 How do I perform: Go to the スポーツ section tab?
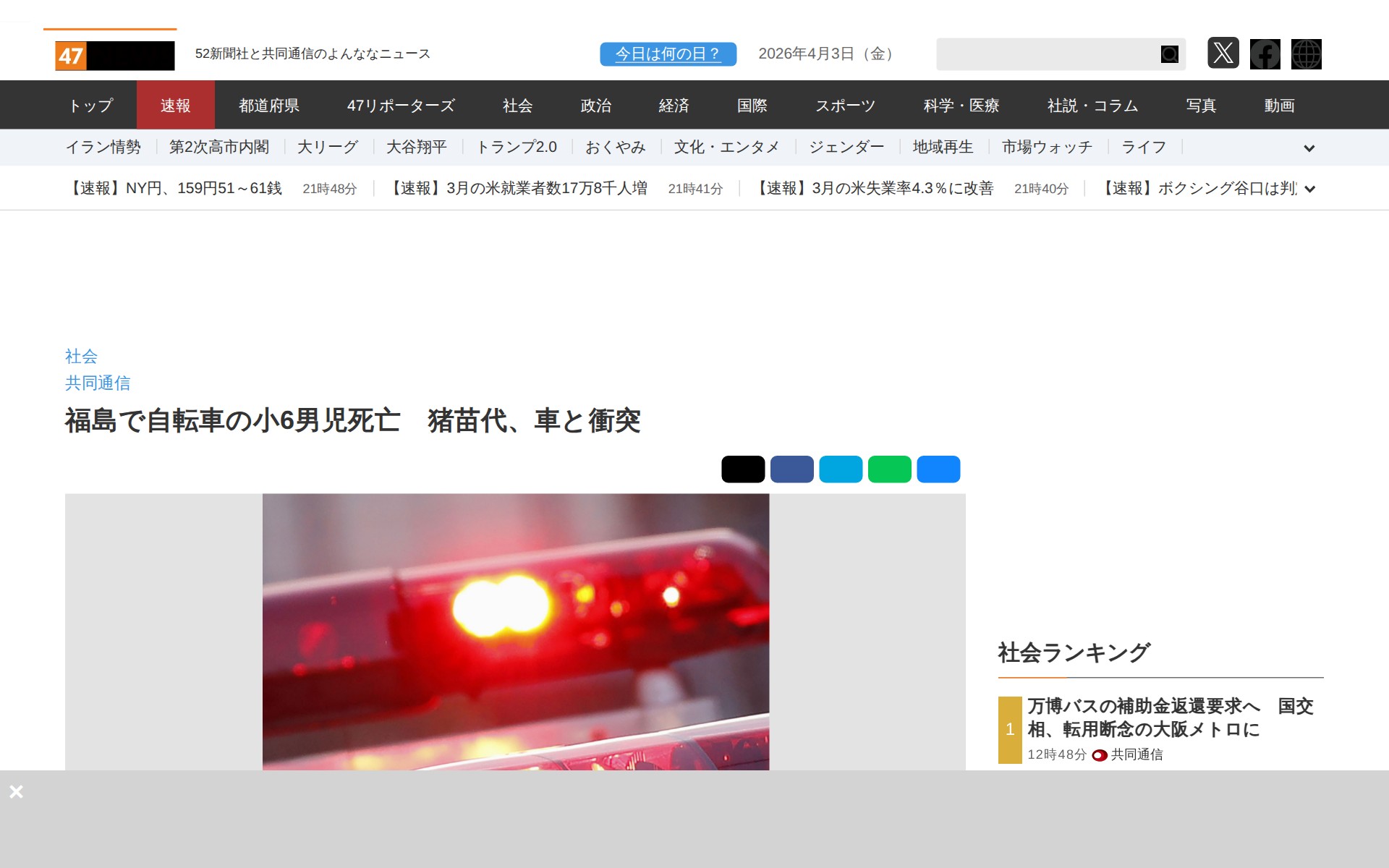[x=845, y=106]
